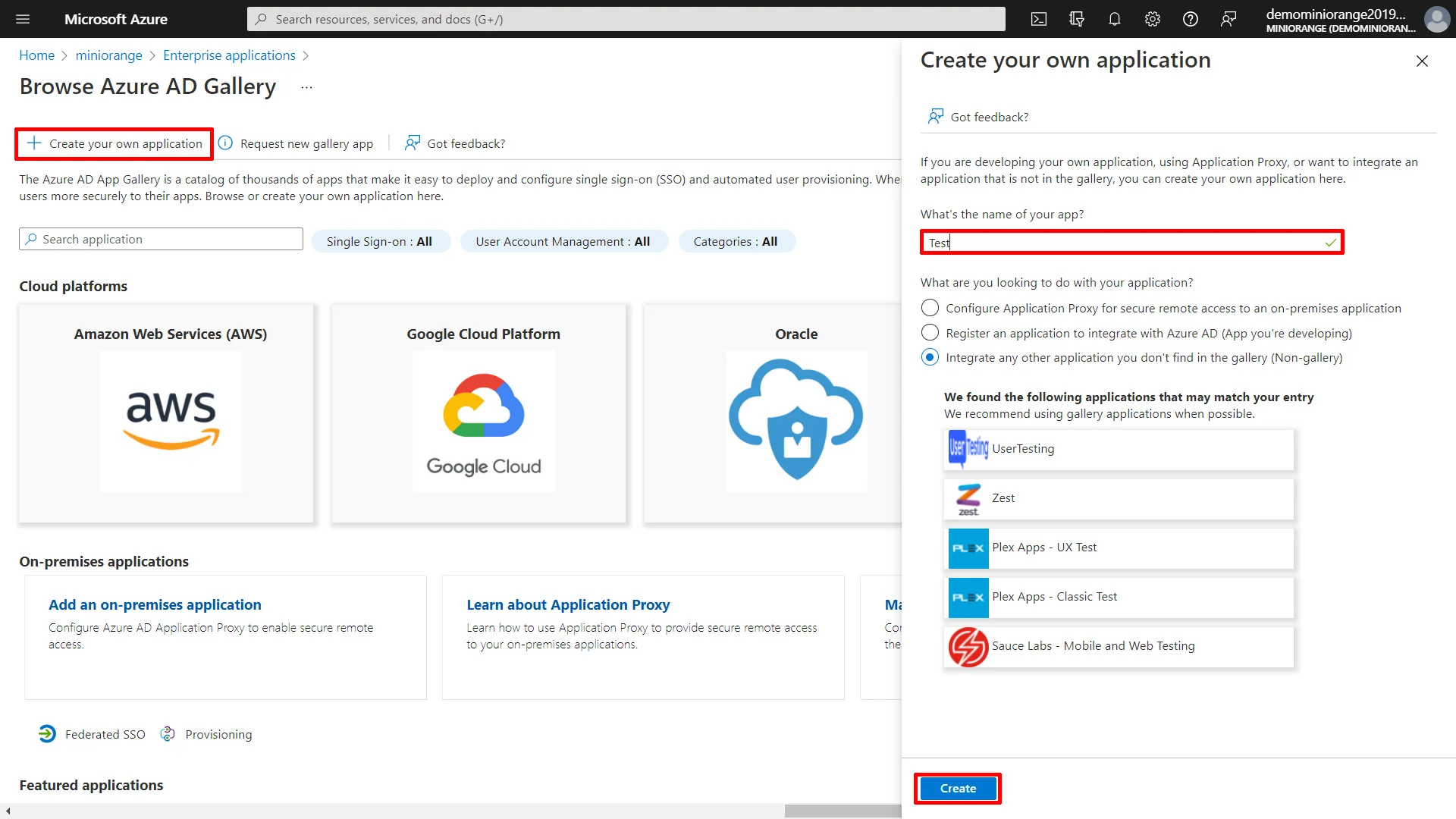Select 'Configure Application Proxy' radio button

pos(928,307)
